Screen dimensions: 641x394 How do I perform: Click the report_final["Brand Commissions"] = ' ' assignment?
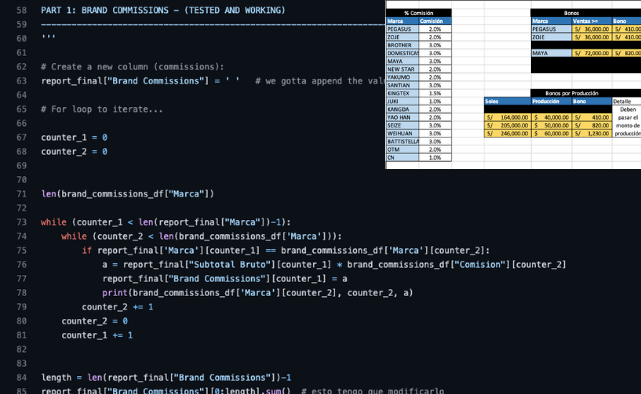pyautogui.click(x=140, y=81)
